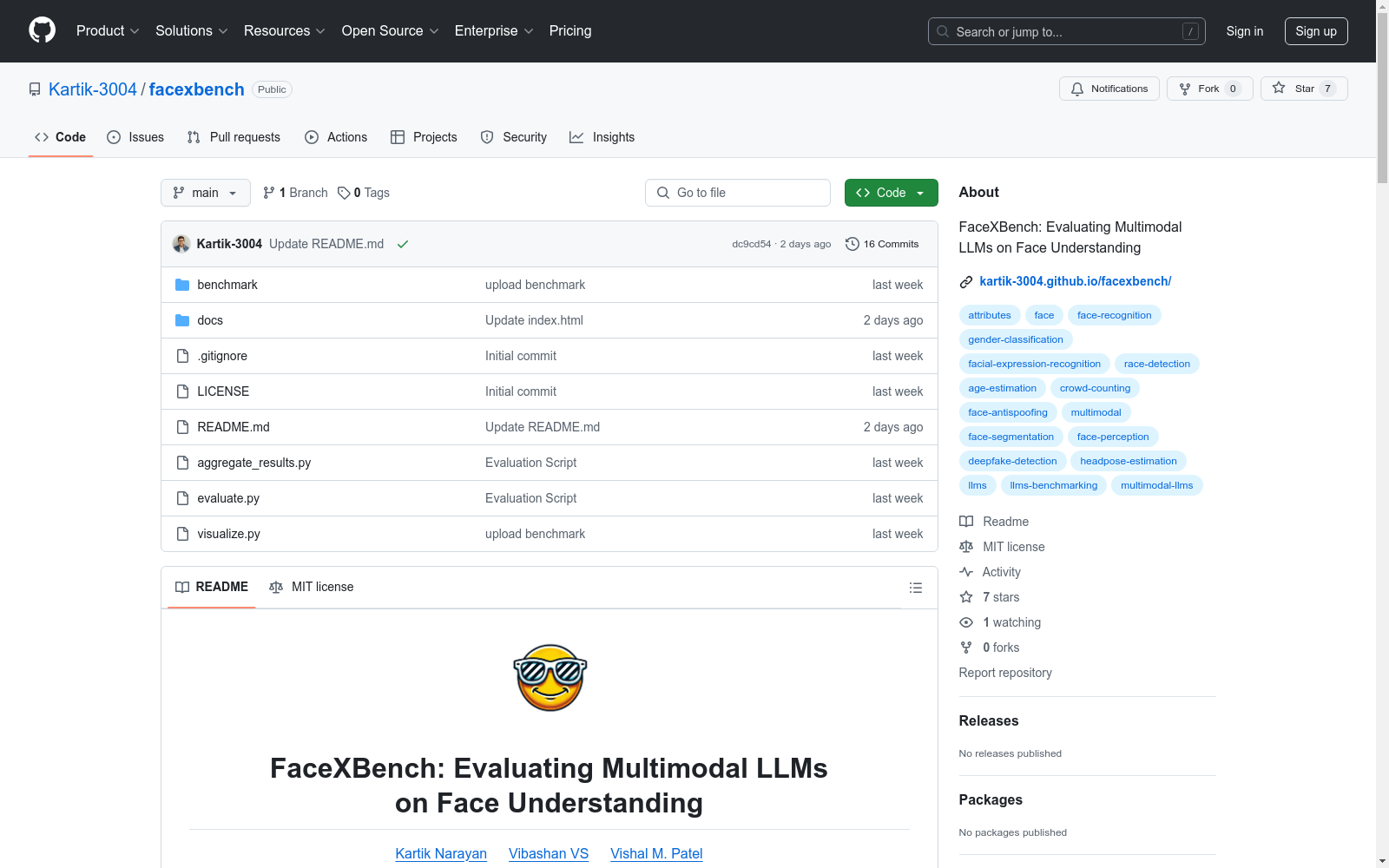
Task: Open the green Code dropdown button
Action: click(x=891, y=193)
